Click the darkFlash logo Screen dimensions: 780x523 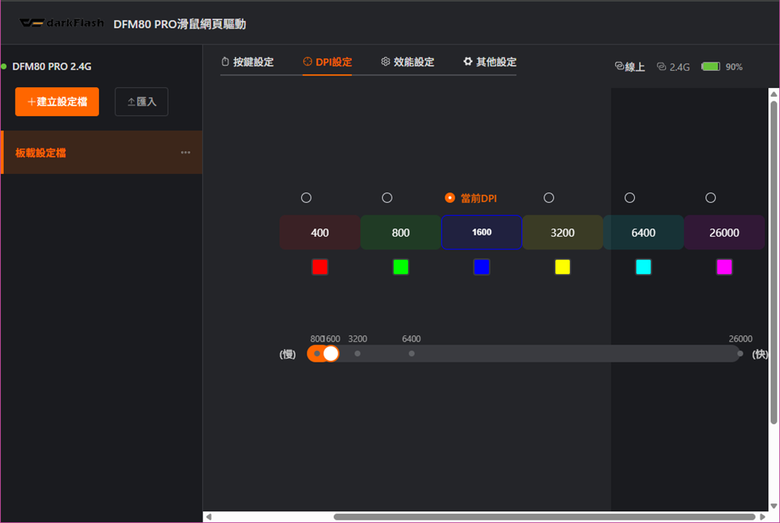pos(62,23)
